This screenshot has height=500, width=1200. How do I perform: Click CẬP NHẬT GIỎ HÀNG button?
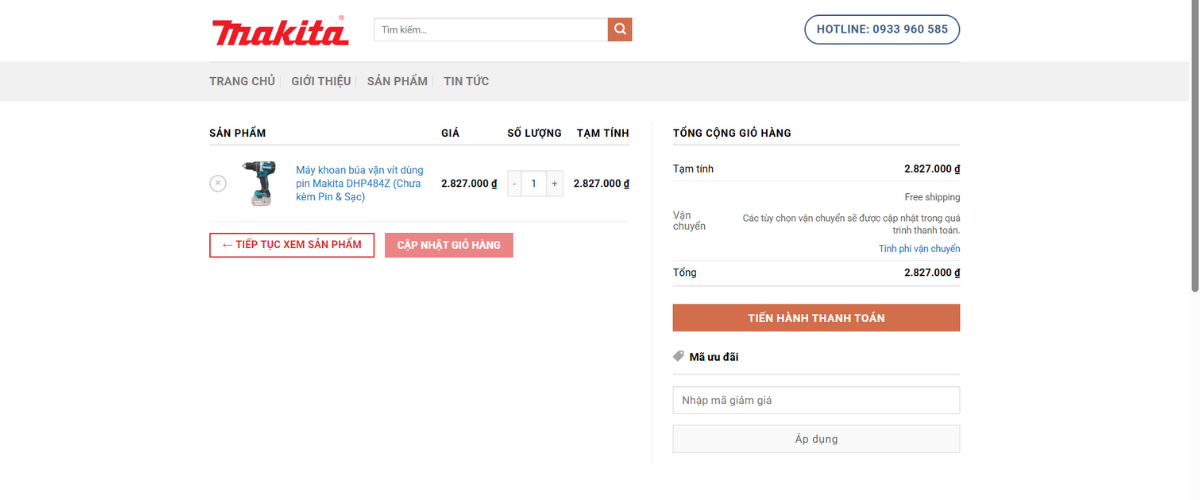[449, 245]
